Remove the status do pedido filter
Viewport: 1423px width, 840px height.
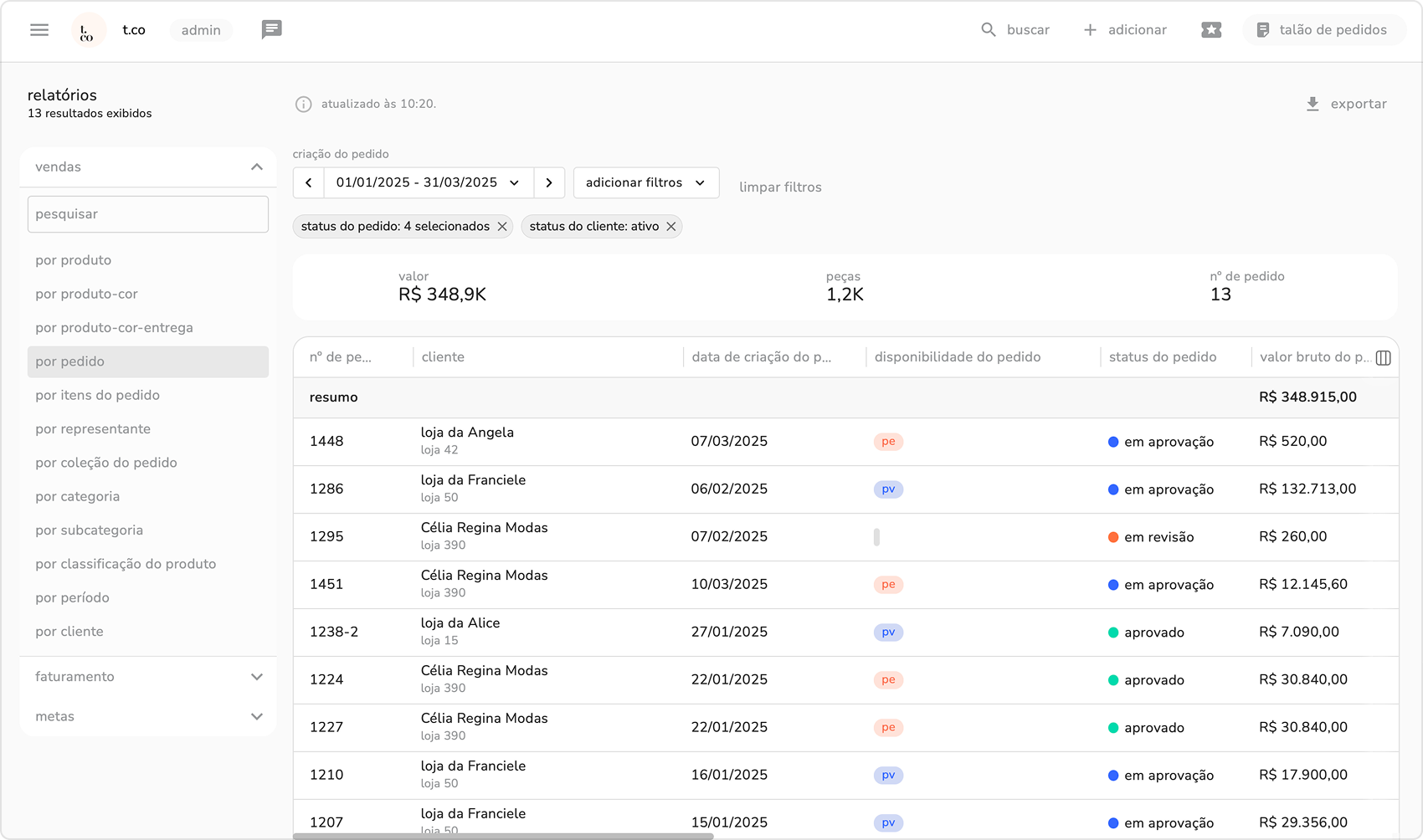[502, 227]
